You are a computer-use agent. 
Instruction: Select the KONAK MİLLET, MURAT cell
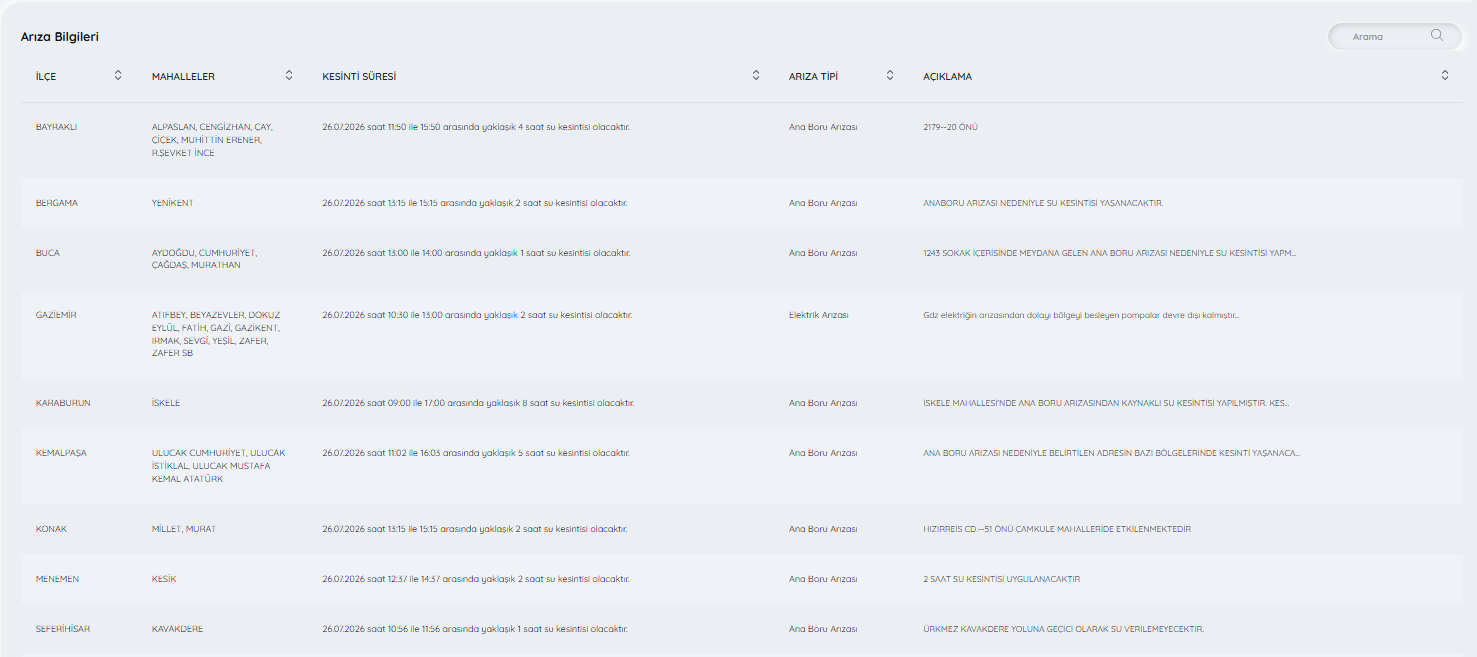coord(183,529)
